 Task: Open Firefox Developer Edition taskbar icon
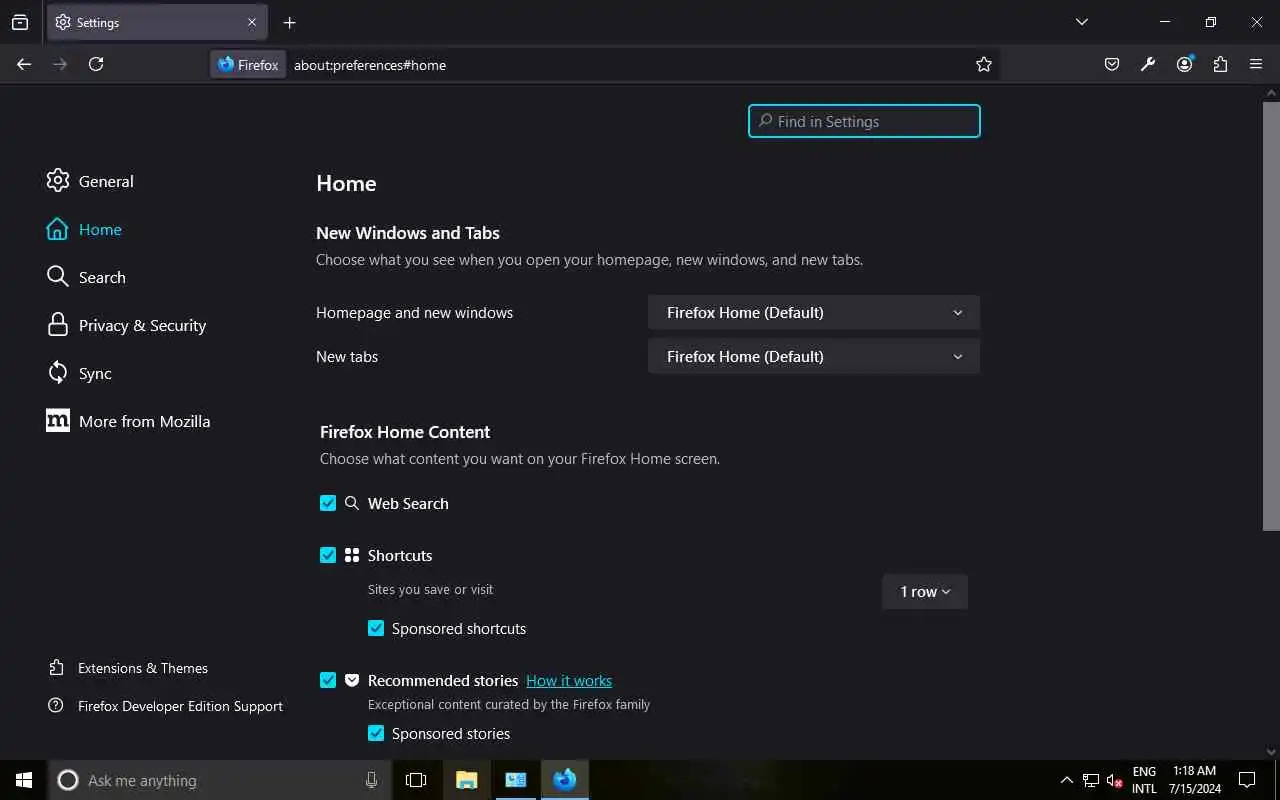pos(565,780)
